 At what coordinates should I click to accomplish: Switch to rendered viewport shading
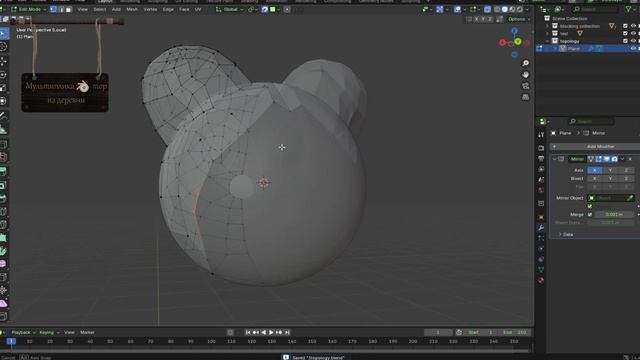[520, 9]
